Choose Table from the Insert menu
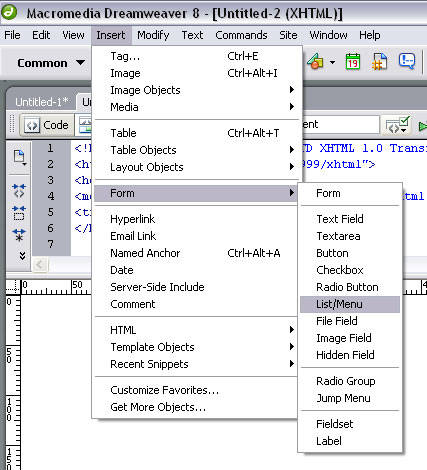The height and width of the screenshot is (470, 427). (x=197, y=133)
